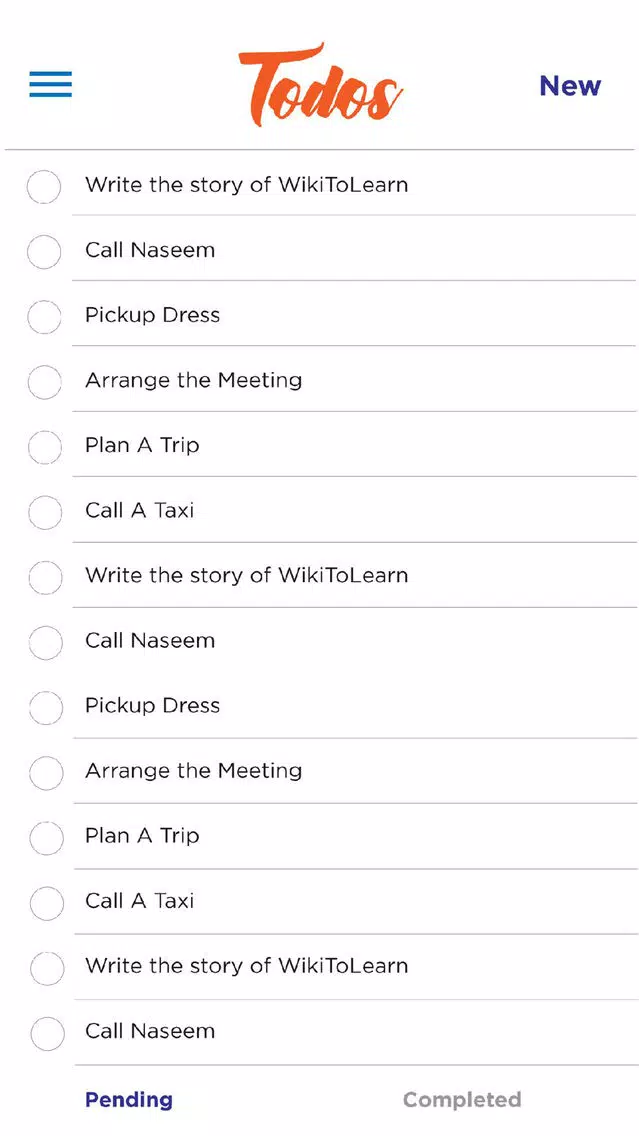This screenshot has width=639, height=1136.
Task: Check the second Write the story of WikiToLearn circle
Action: [45, 577]
